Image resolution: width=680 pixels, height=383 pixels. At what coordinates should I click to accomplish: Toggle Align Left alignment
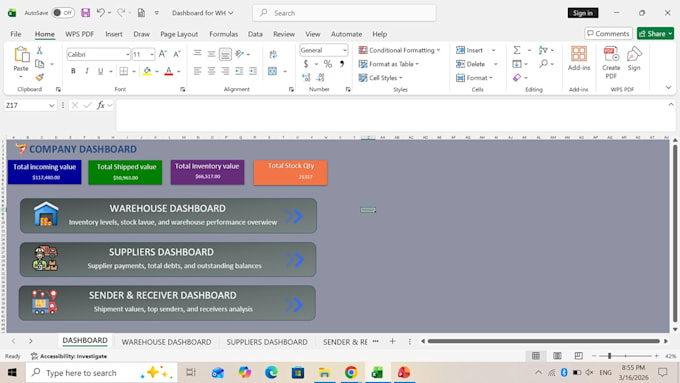click(x=197, y=71)
